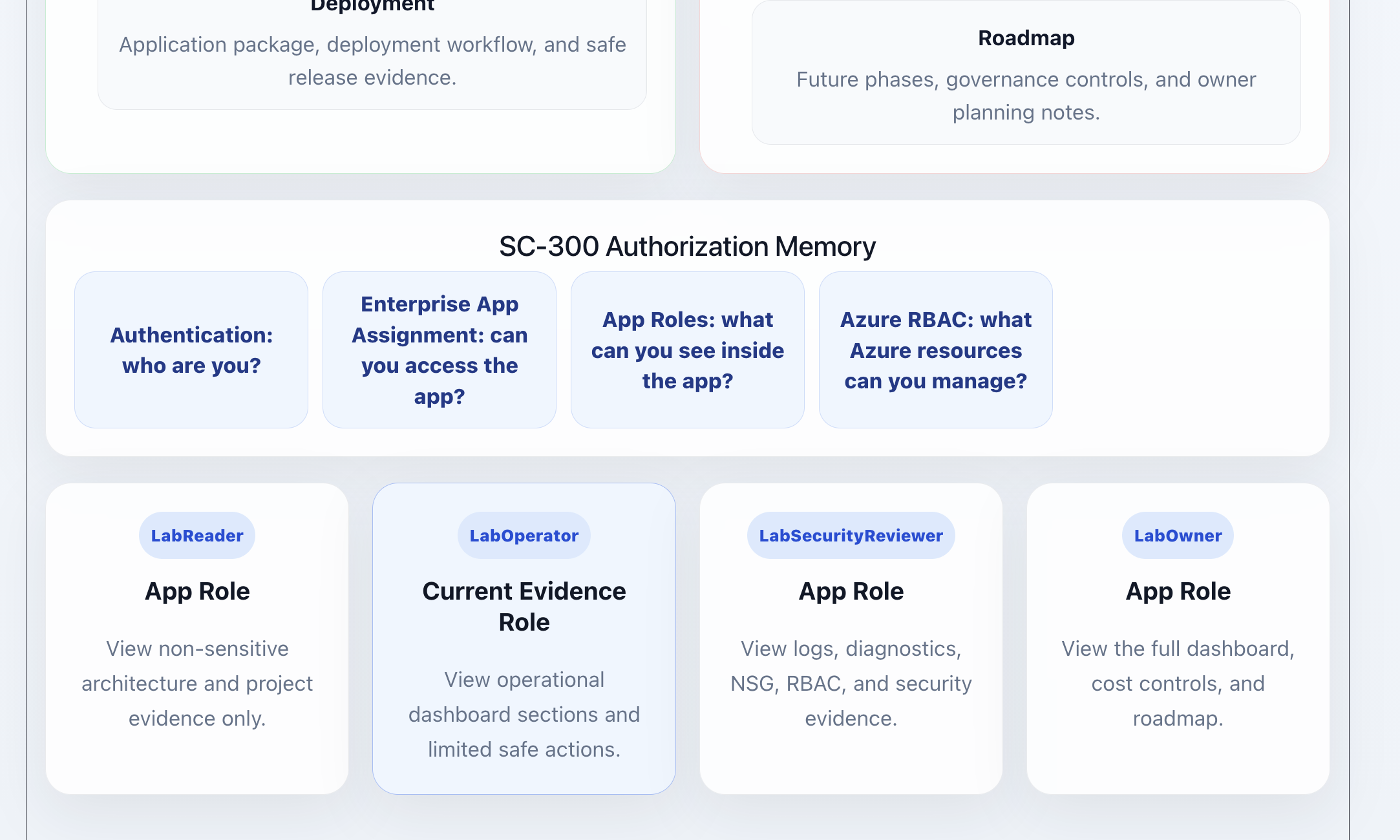This screenshot has width=1400, height=840.
Task: Click 'App Role' title under LabReader
Action: coord(197,591)
